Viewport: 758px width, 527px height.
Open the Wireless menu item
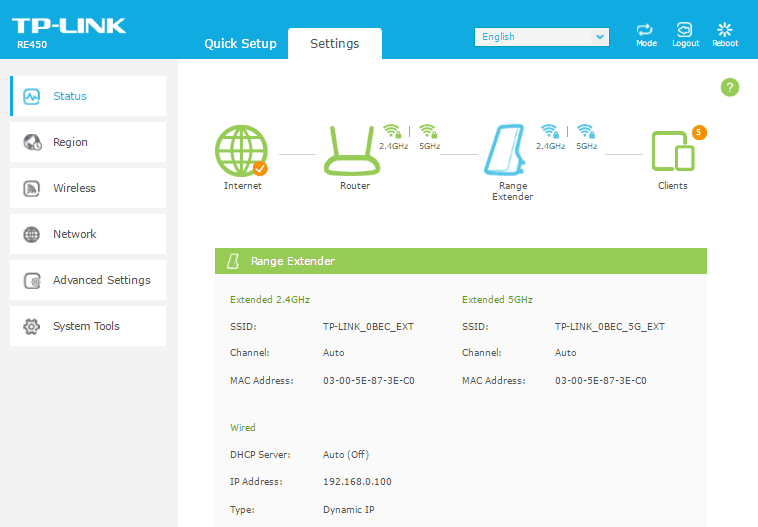pos(88,188)
